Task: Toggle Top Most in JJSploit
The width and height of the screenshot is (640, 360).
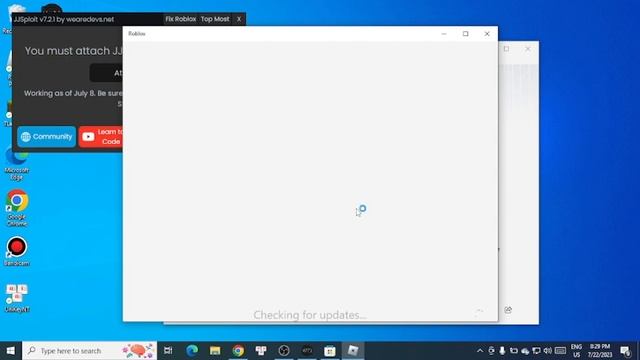Action: coord(215,19)
